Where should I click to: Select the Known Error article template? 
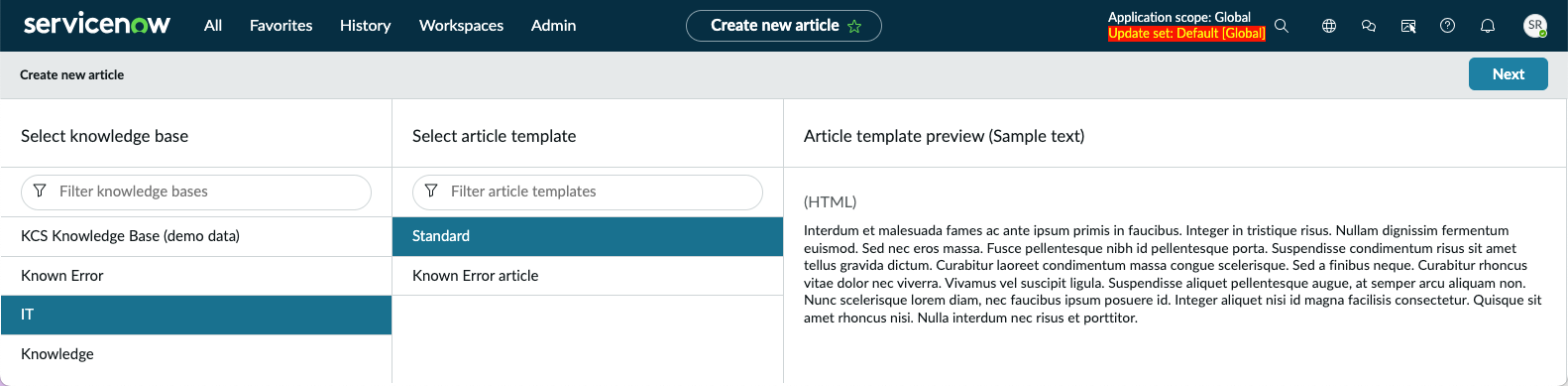[588, 276]
